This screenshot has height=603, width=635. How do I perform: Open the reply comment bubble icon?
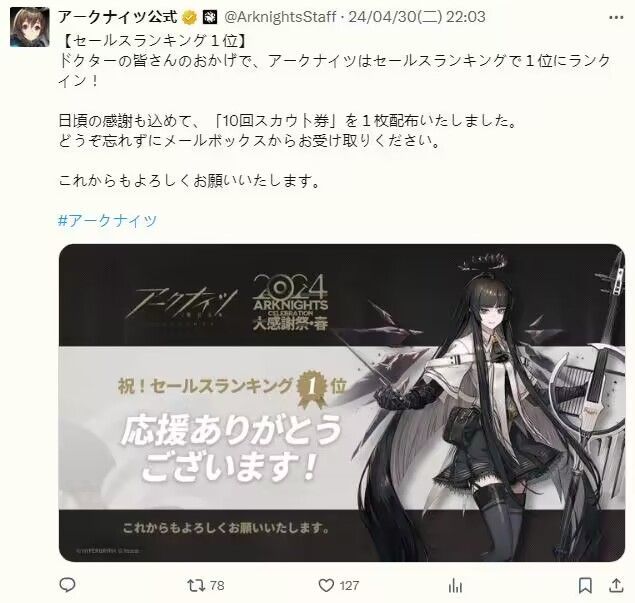pos(67,585)
